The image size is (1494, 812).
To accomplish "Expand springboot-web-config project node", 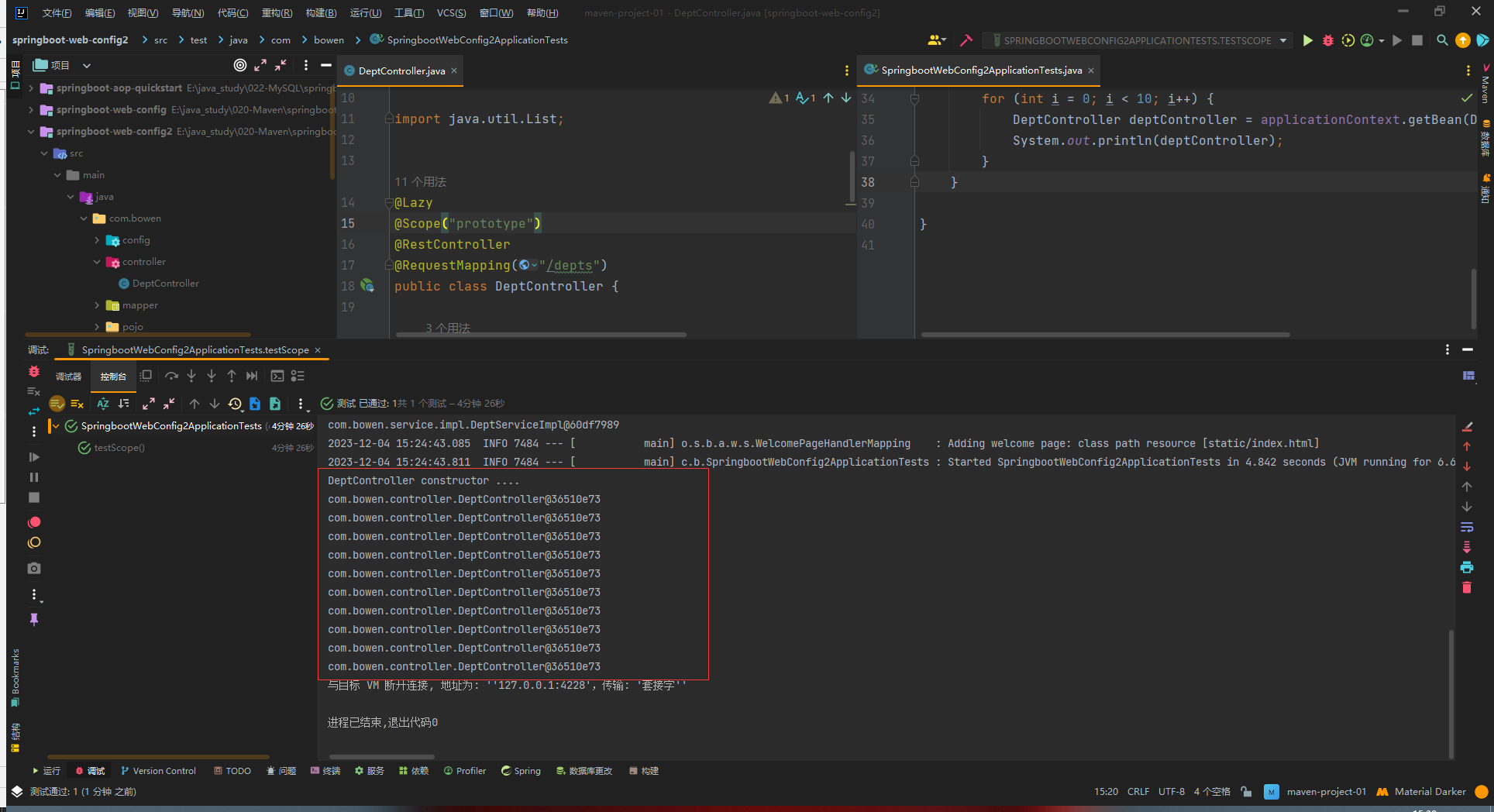I will (31, 110).
